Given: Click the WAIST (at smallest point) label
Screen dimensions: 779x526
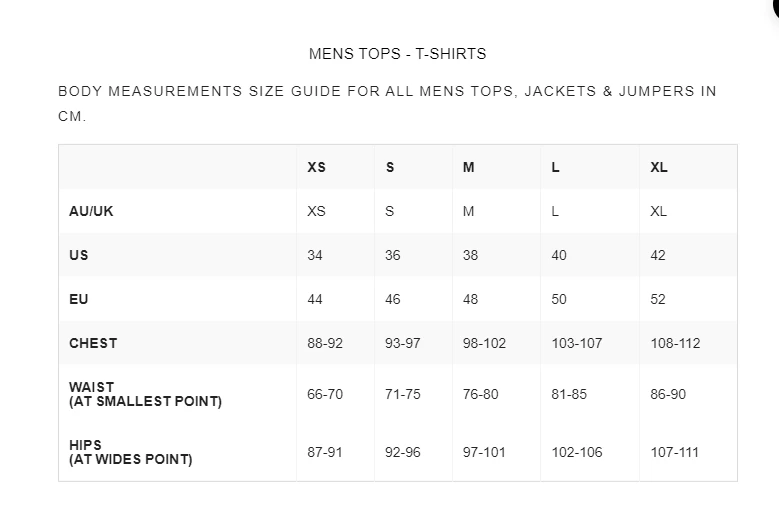Looking at the screenshot, I should pyautogui.click(x=145, y=394).
